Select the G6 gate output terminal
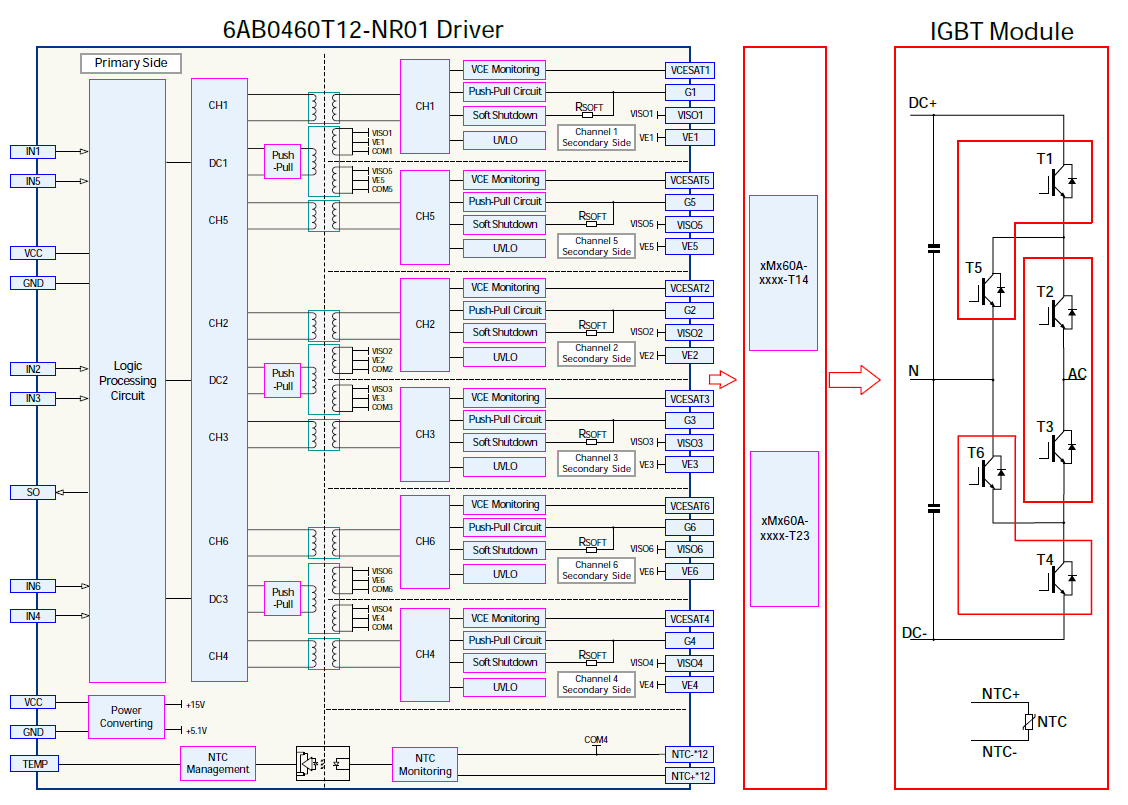1128x805 pixels. click(690, 528)
